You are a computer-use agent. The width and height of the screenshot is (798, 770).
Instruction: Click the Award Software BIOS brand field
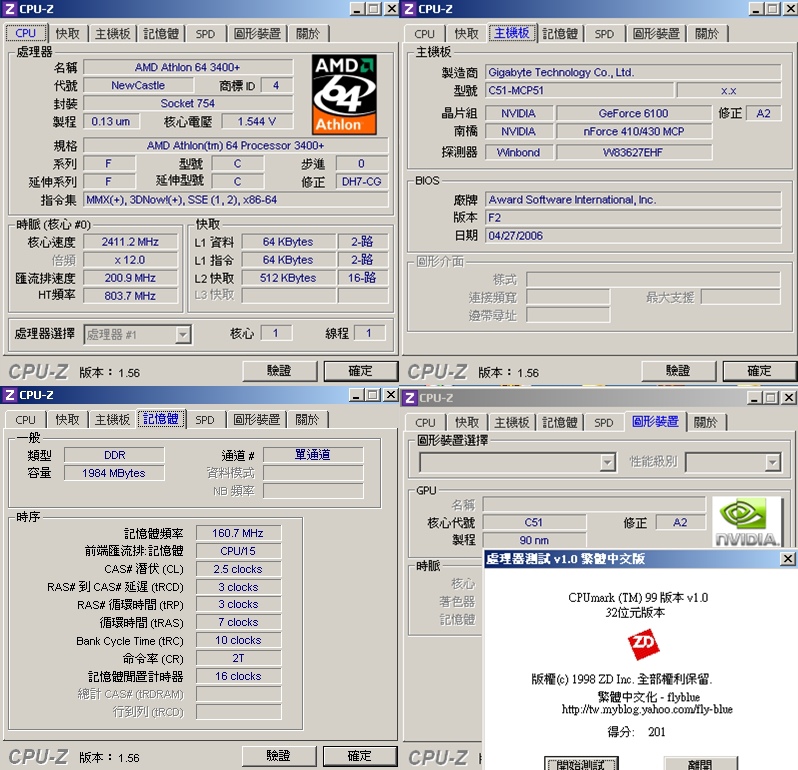click(x=633, y=199)
